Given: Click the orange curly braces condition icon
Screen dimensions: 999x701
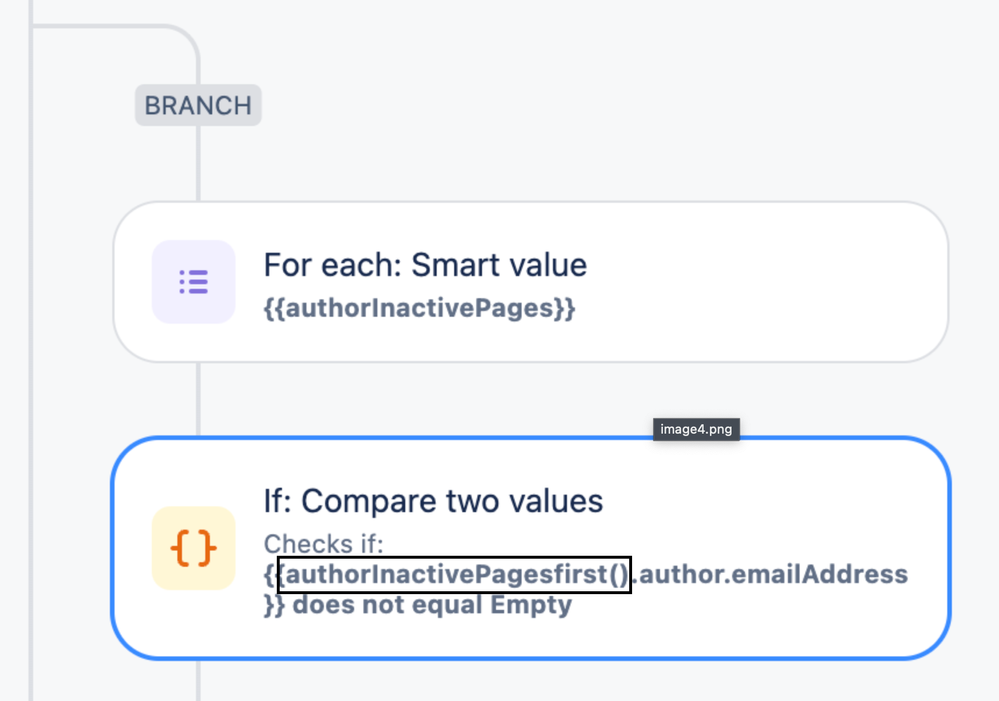Looking at the screenshot, I should (x=194, y=548).
